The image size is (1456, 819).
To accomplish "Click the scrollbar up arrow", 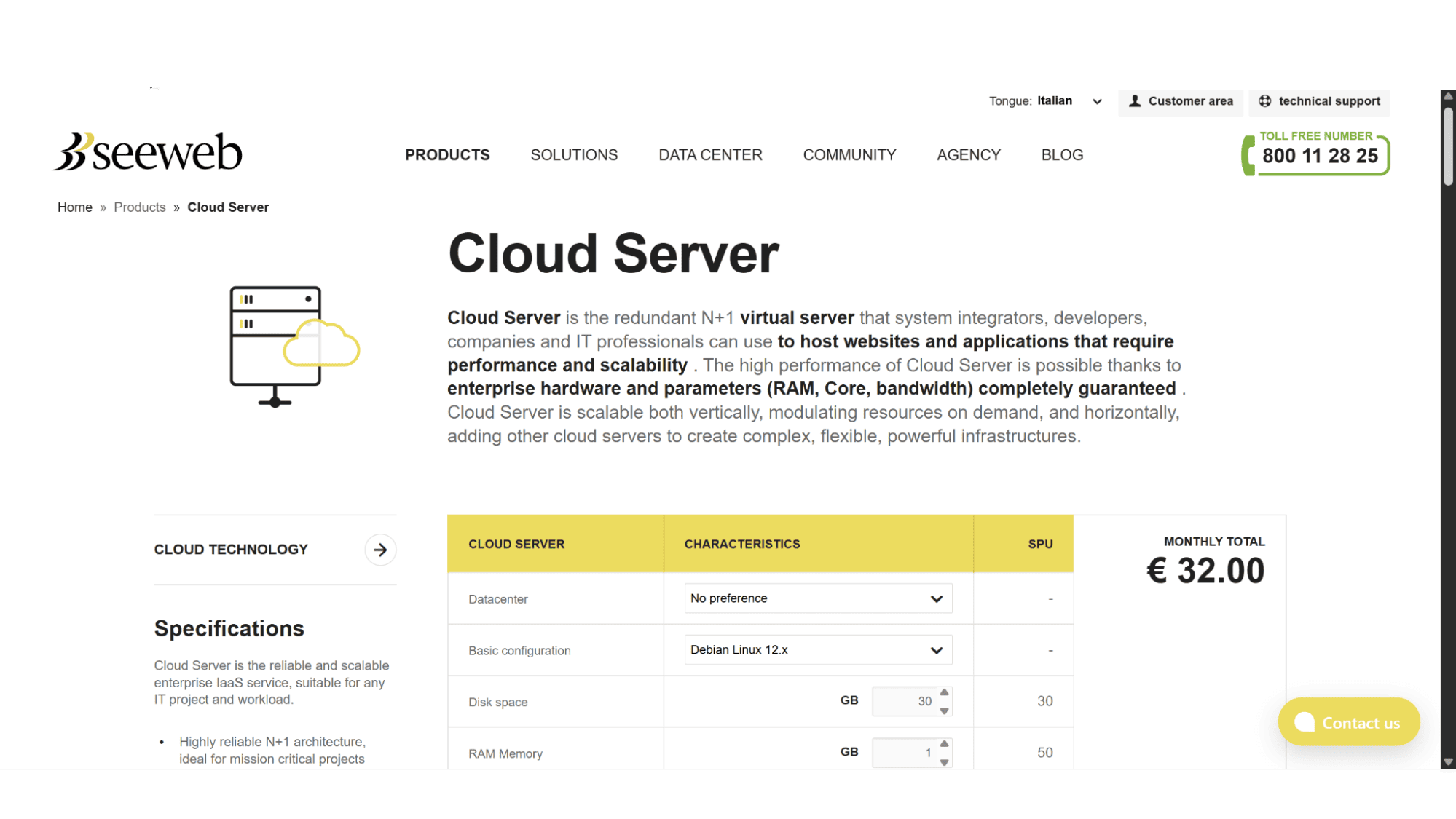I will [1448, 95].
